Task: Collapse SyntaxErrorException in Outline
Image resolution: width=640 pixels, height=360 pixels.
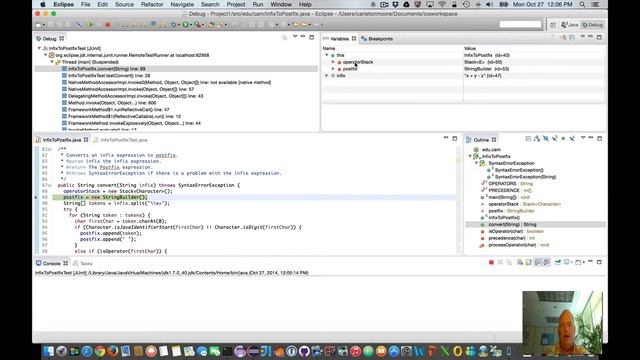Action: point(476,163)
